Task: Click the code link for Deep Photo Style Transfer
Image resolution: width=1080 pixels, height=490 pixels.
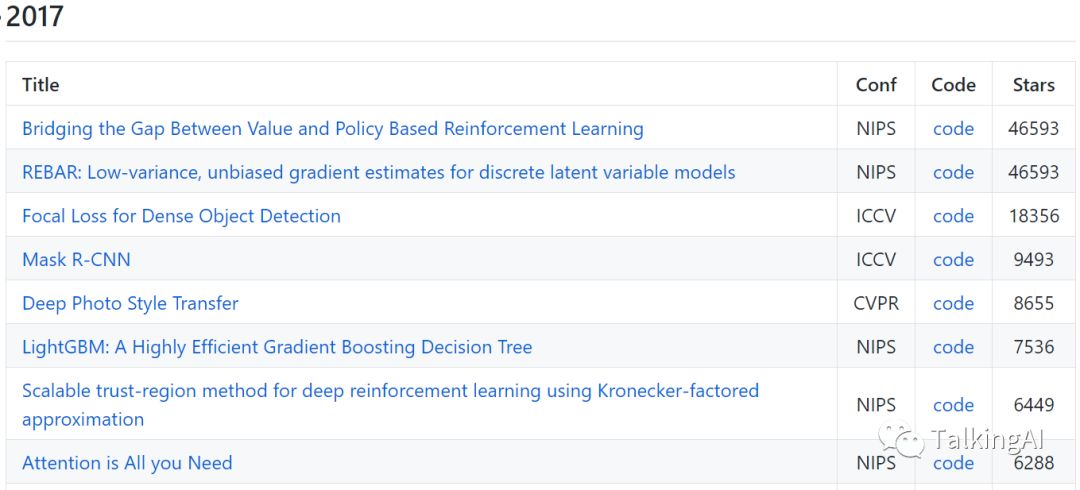Action: [x=953, y=303]
